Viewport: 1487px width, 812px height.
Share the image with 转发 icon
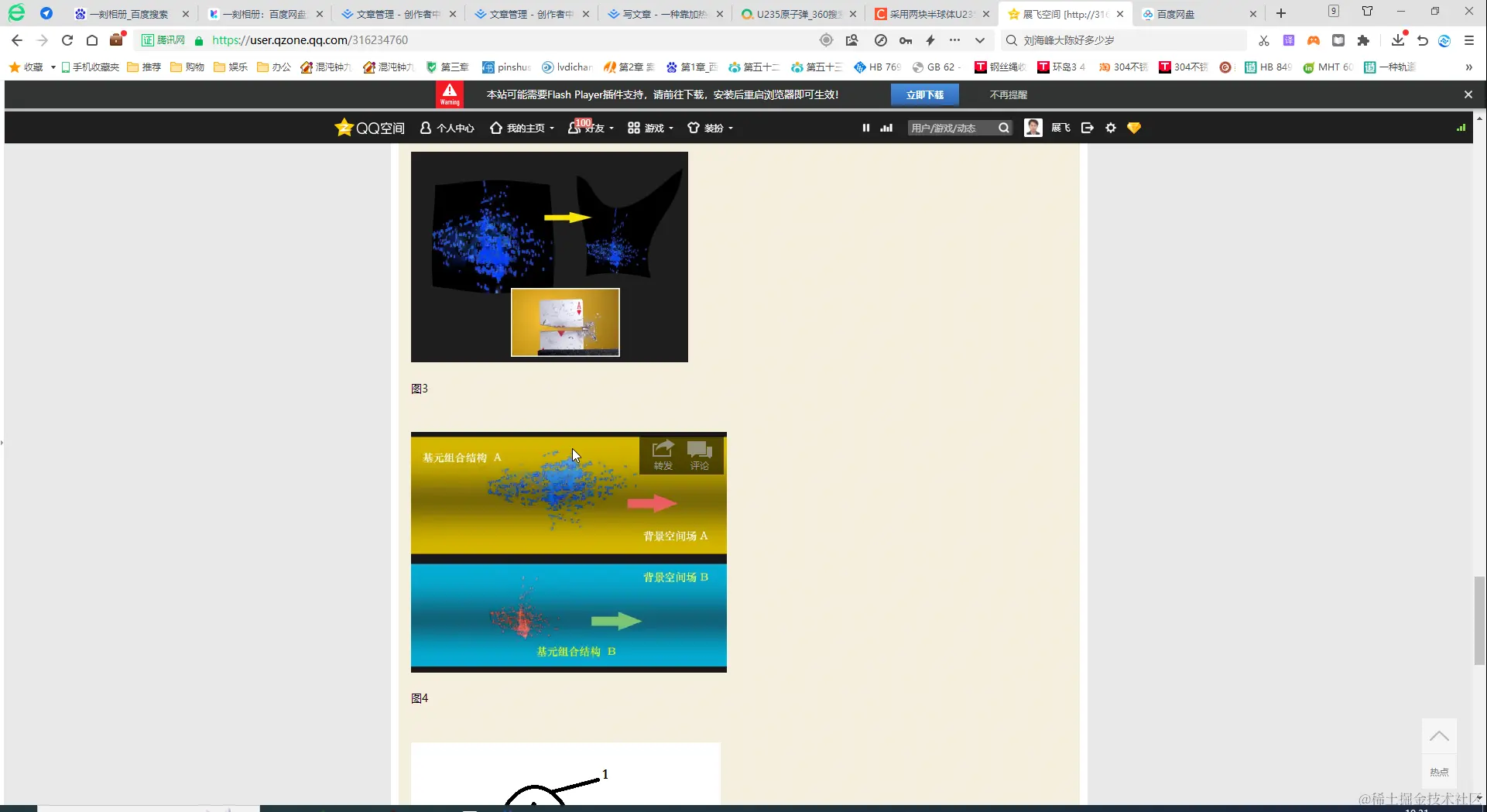(663, 455)
